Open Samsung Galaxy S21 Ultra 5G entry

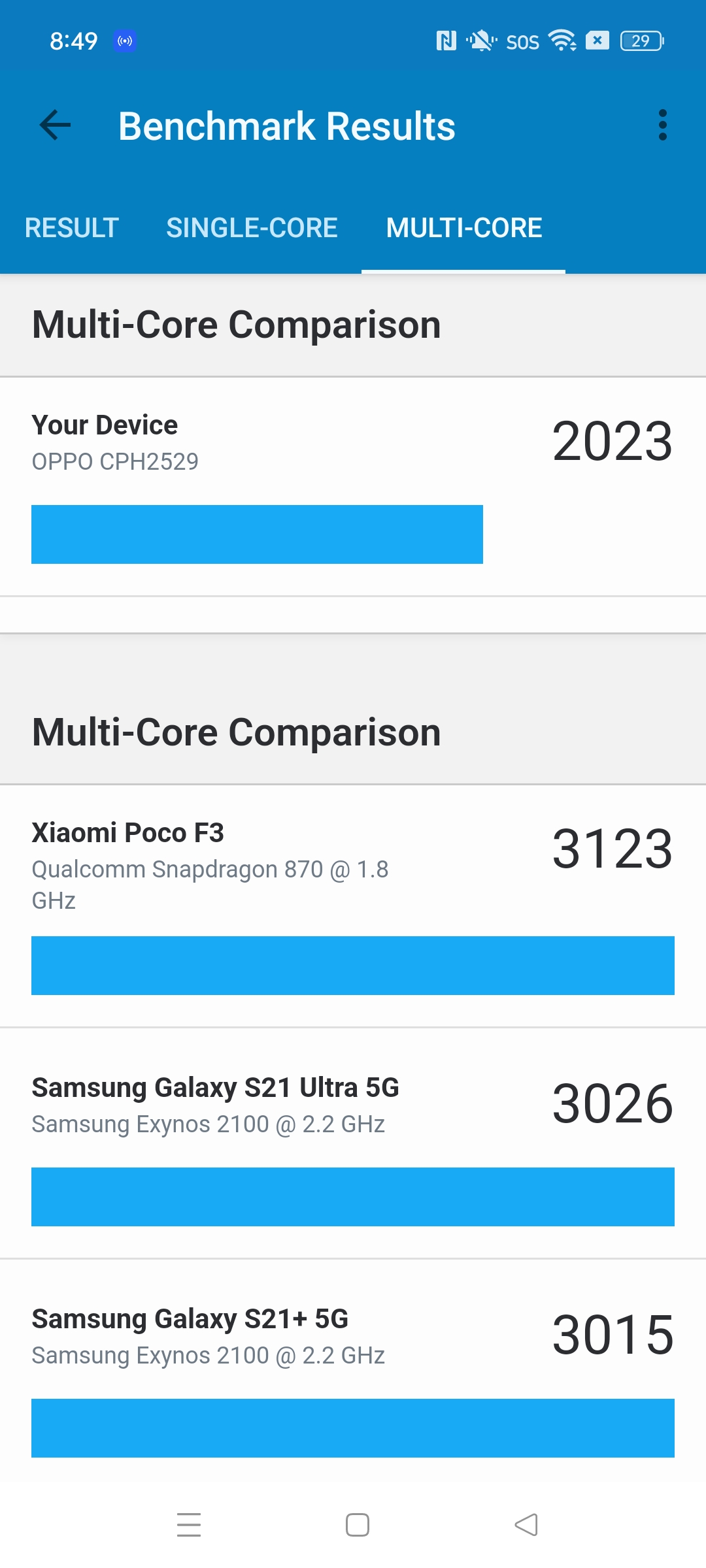pyautogui.click(x=353, y=1143)
